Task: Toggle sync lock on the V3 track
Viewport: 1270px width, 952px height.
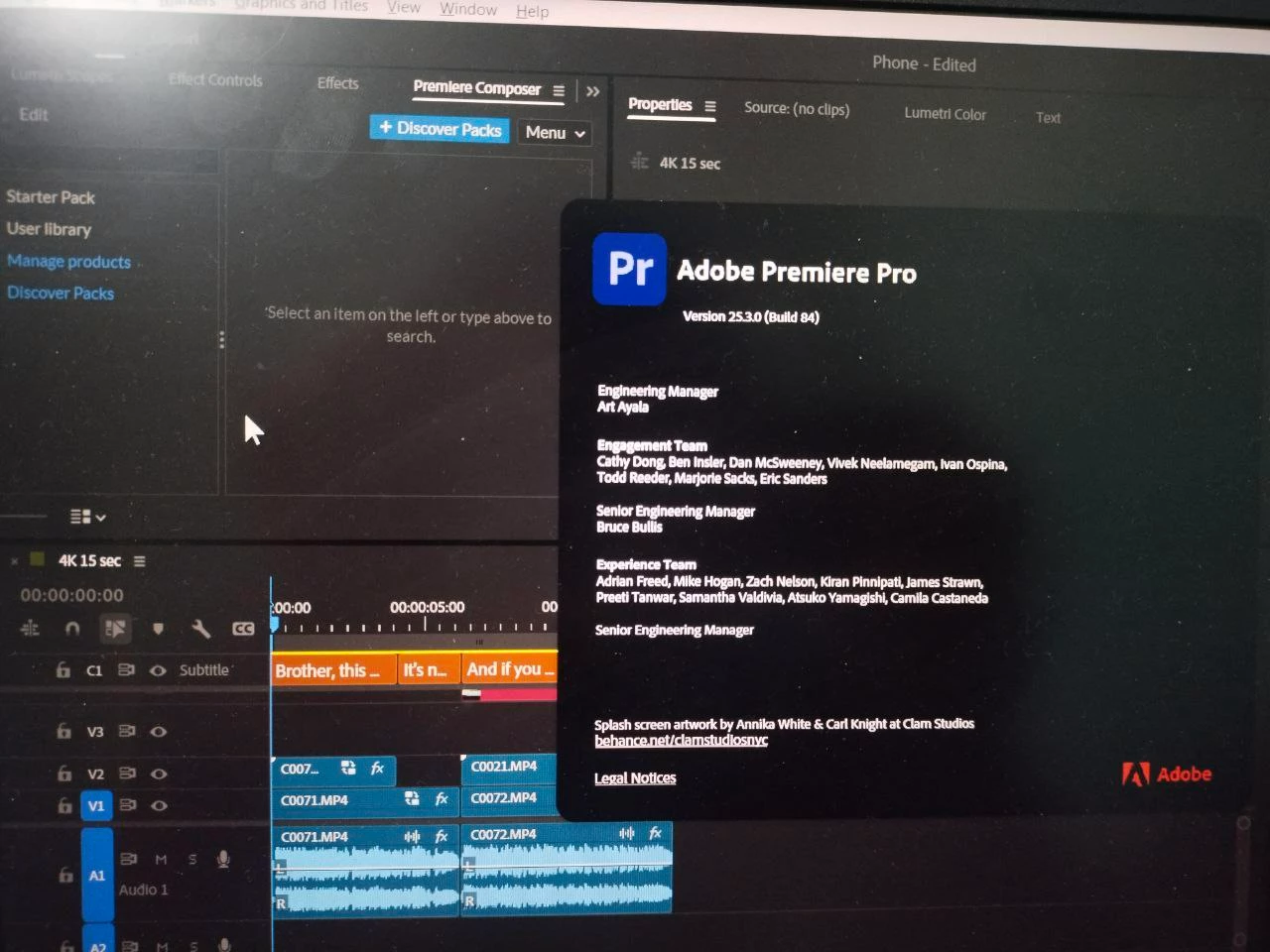Action: [x=127, y=732]
